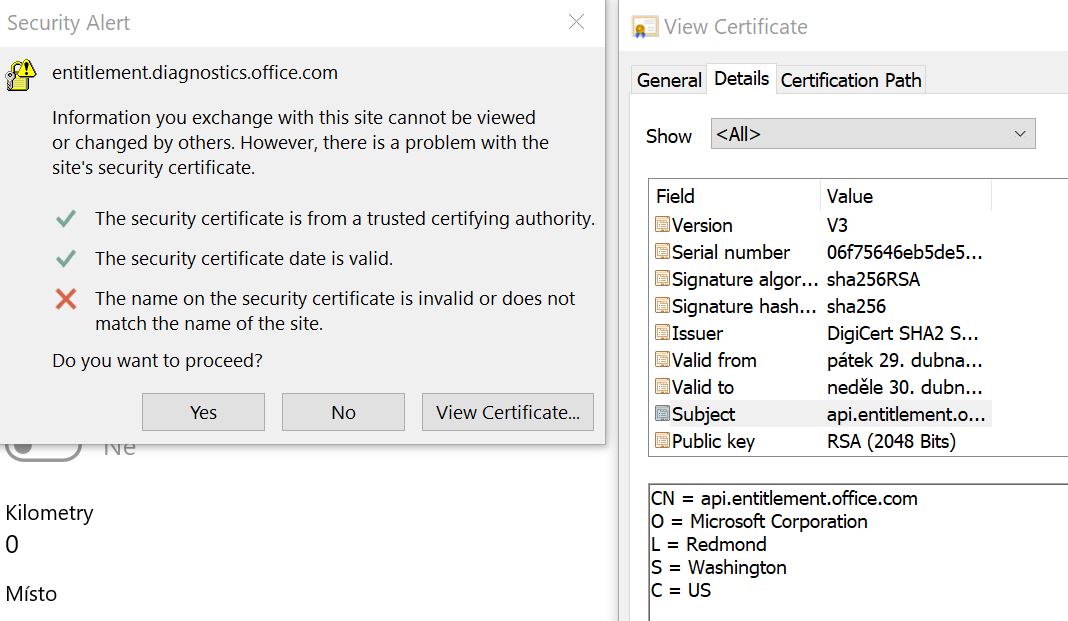Click the Serial number field icon
1068x621 pixels.
tap(662, 251)
